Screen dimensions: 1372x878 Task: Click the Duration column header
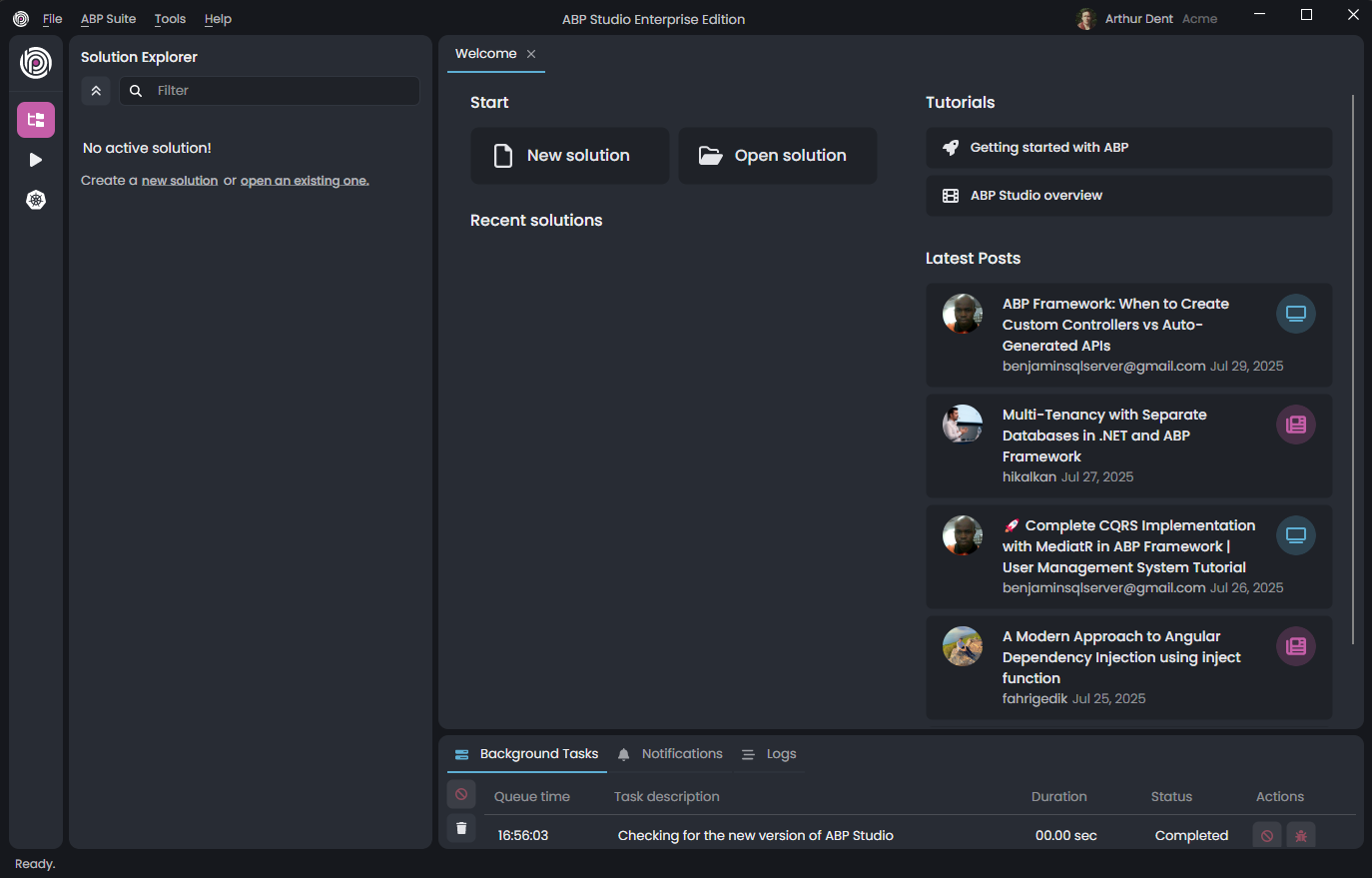1059,797
